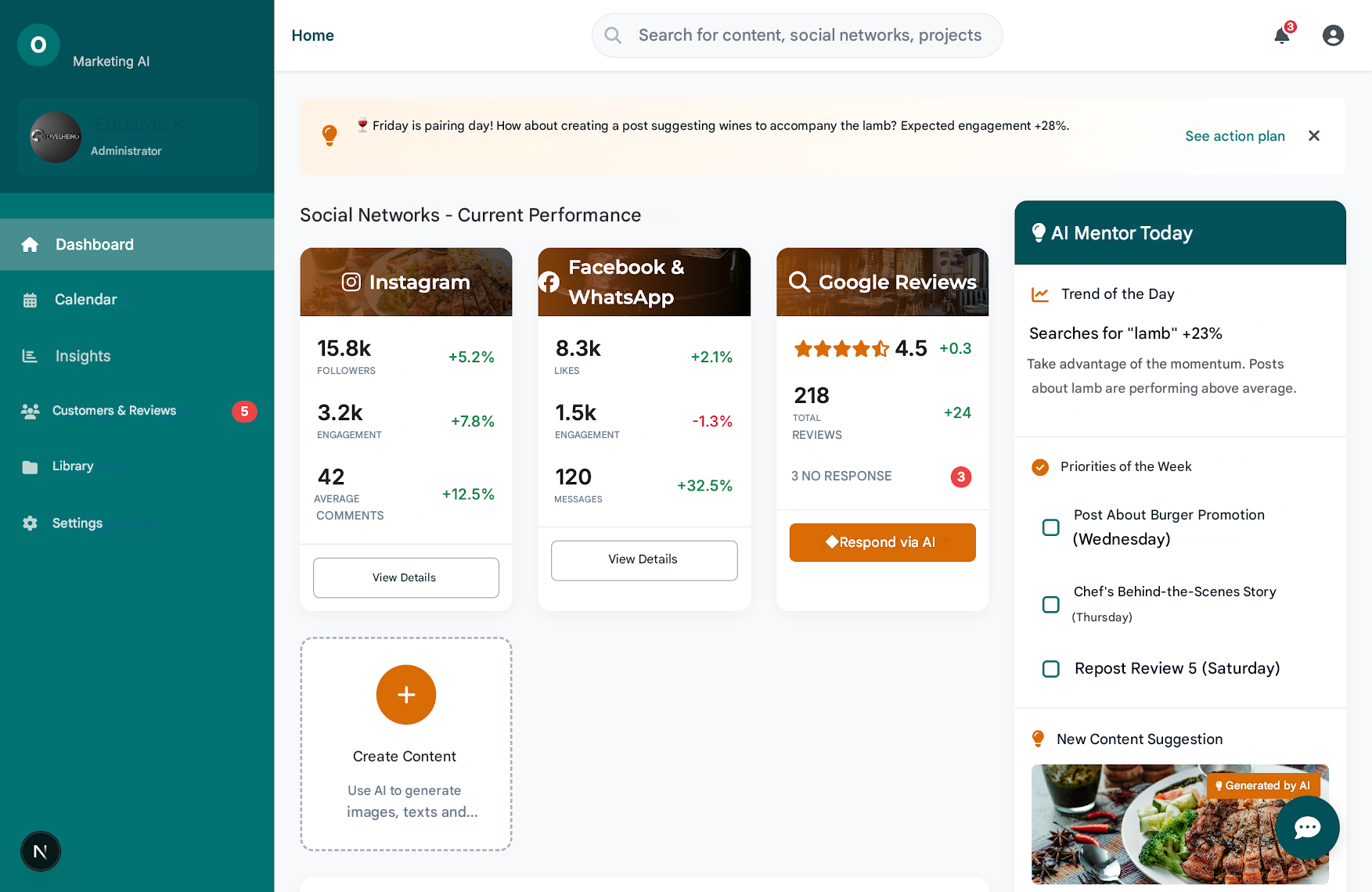Open Customers & Reviews section

[114, 411]
